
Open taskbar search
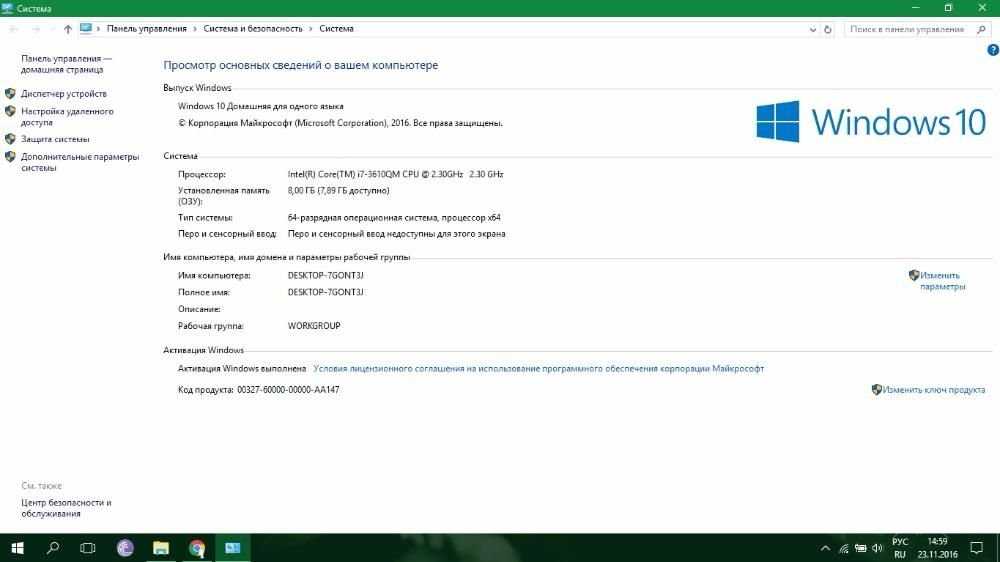(x=53, y=548)
